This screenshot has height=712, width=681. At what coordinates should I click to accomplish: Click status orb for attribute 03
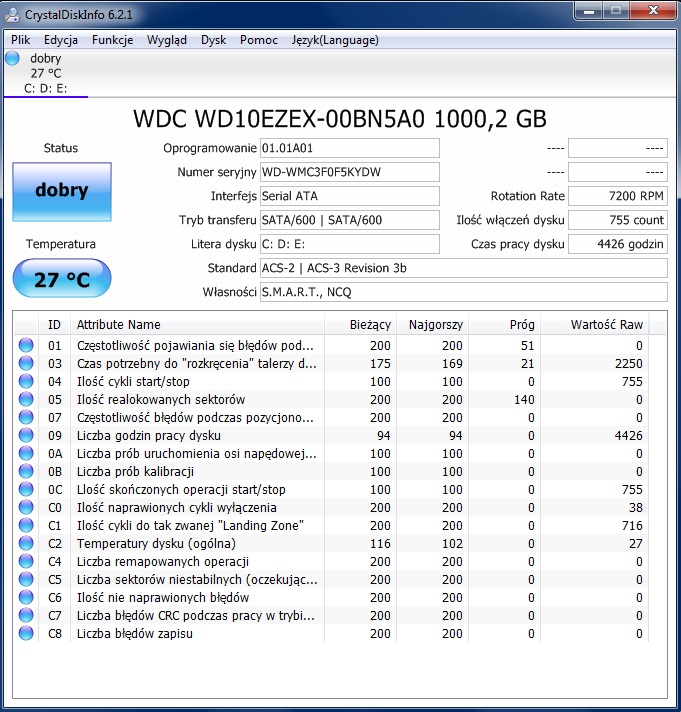[x=26, y=363]
